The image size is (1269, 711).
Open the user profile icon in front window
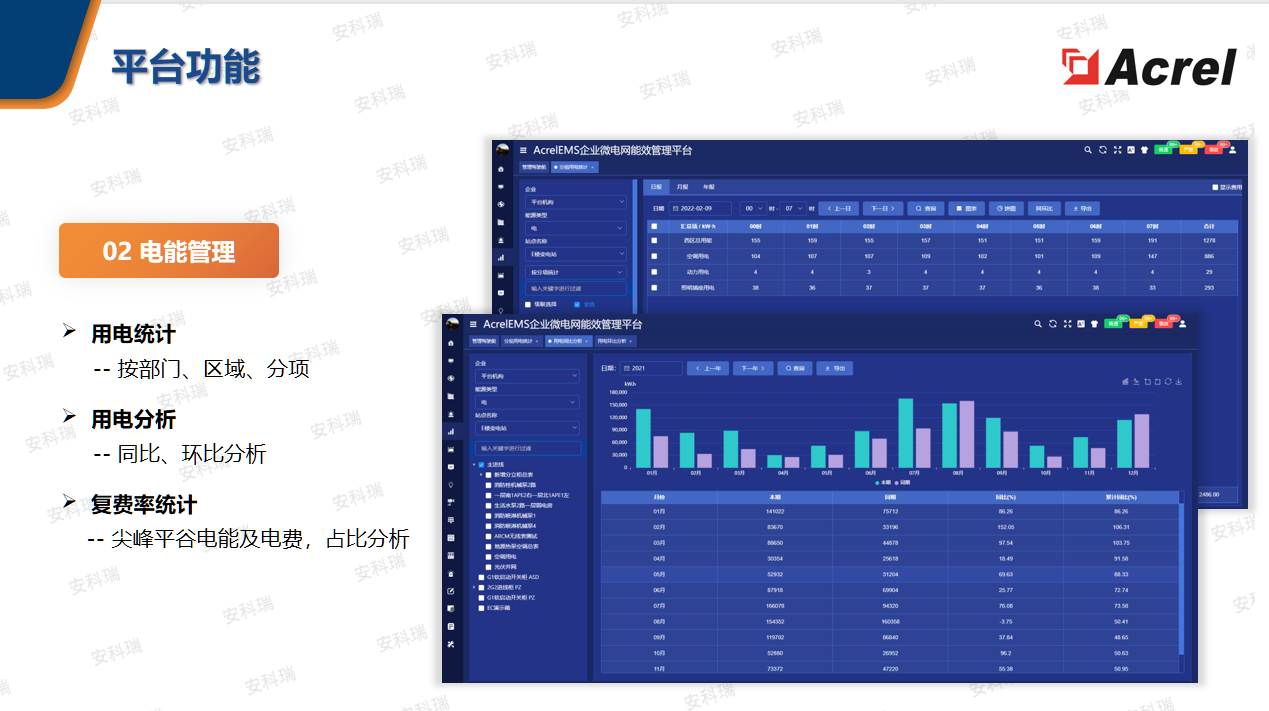coord(1182,324)
